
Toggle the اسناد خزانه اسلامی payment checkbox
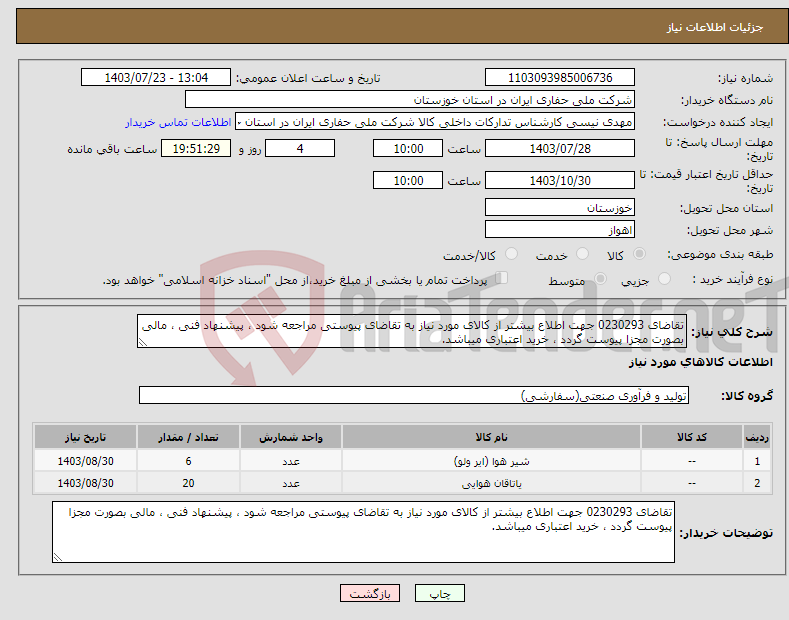click(502, 278)
